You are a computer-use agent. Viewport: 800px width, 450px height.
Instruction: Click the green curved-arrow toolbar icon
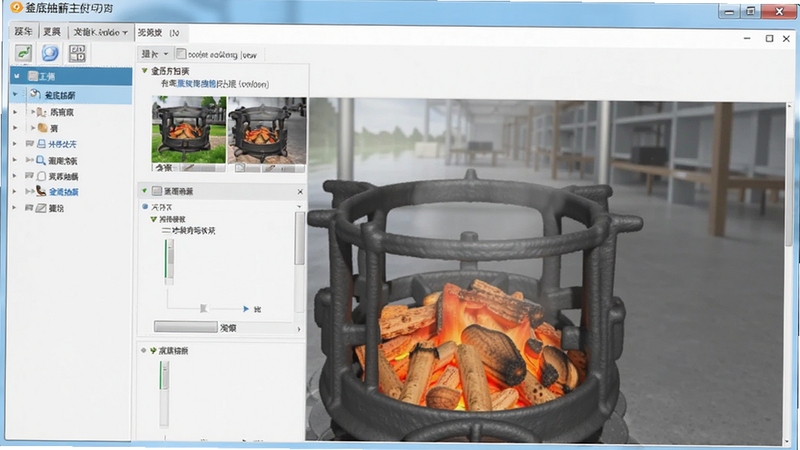(x=23, y=53)
